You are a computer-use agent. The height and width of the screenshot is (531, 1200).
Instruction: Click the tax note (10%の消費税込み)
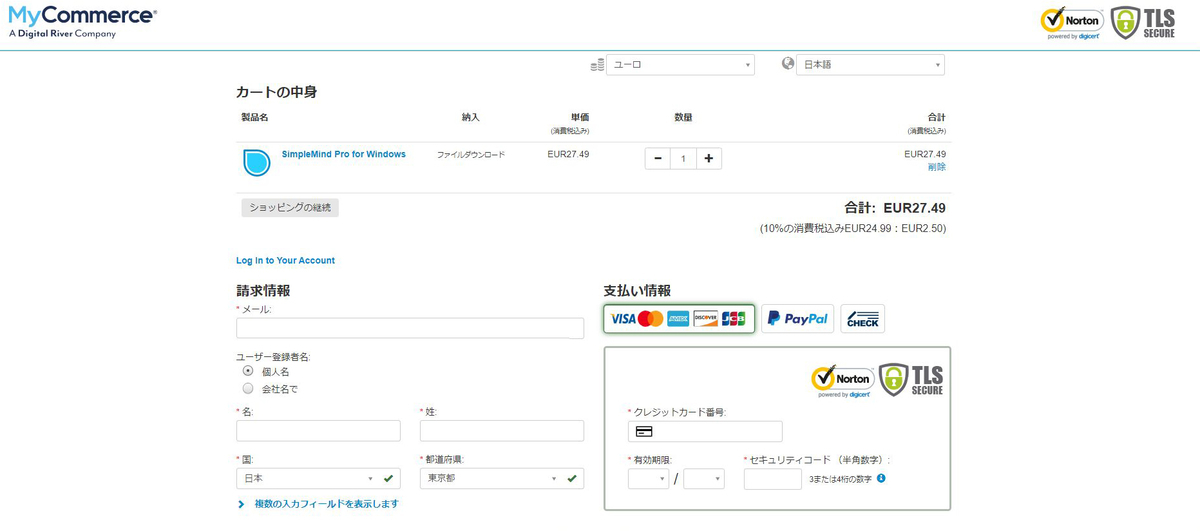(x=853, y=229)
